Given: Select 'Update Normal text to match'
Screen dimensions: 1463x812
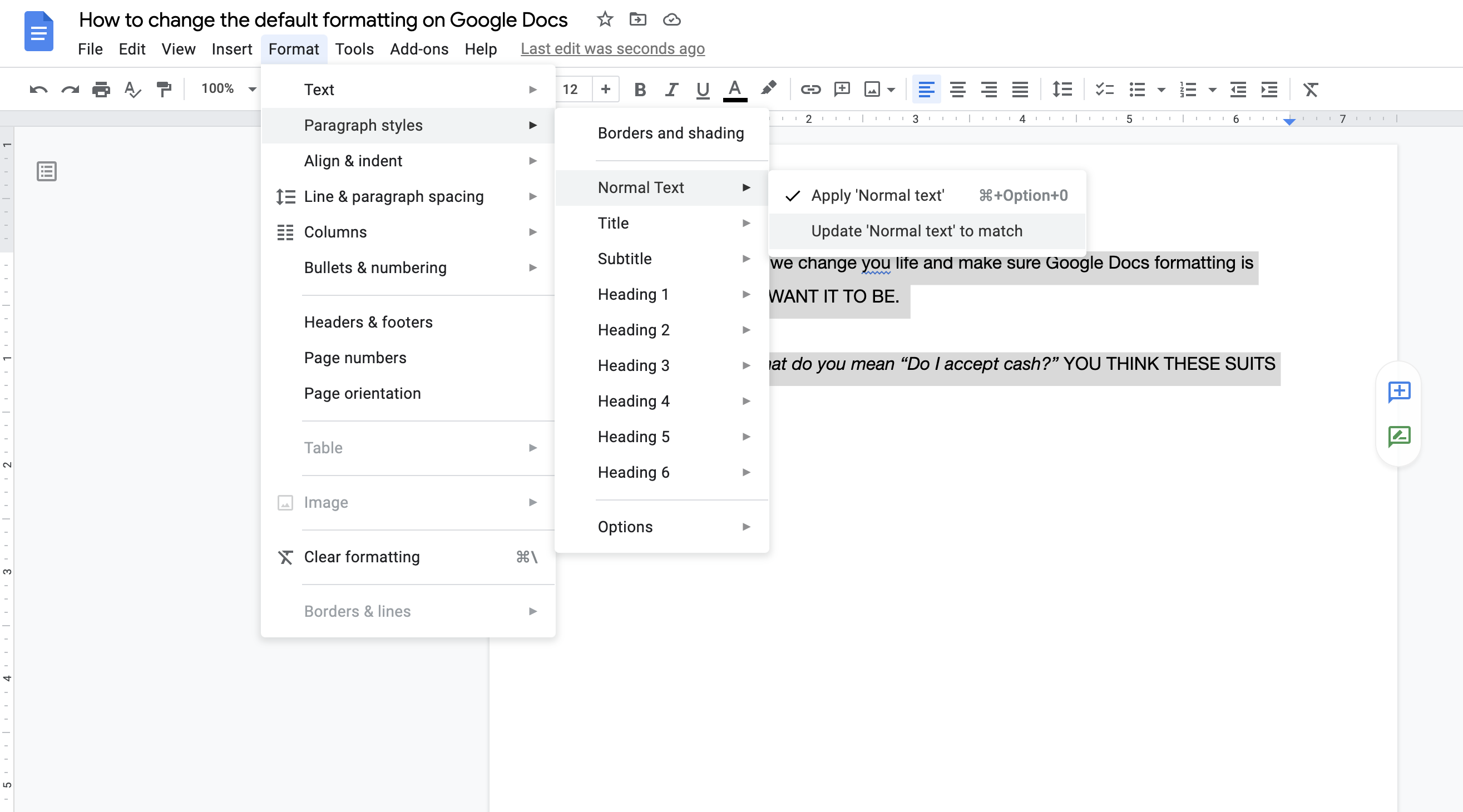Looking at the screenshot, I should pos(916,231).
